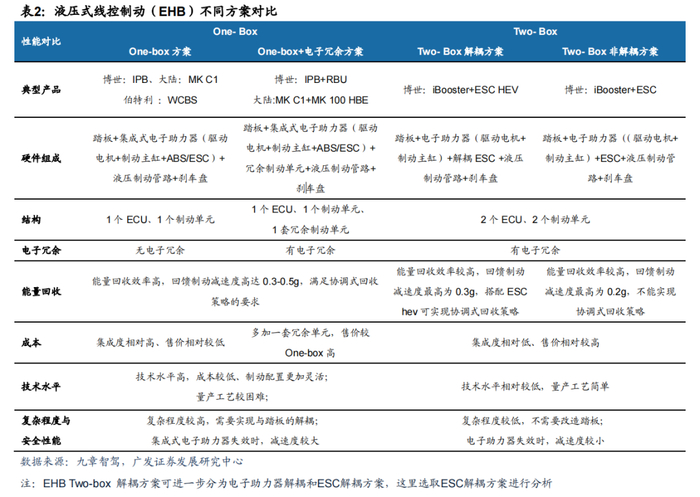
Task: Click the 'Two- Box' group header
Action: coord(535,32)
